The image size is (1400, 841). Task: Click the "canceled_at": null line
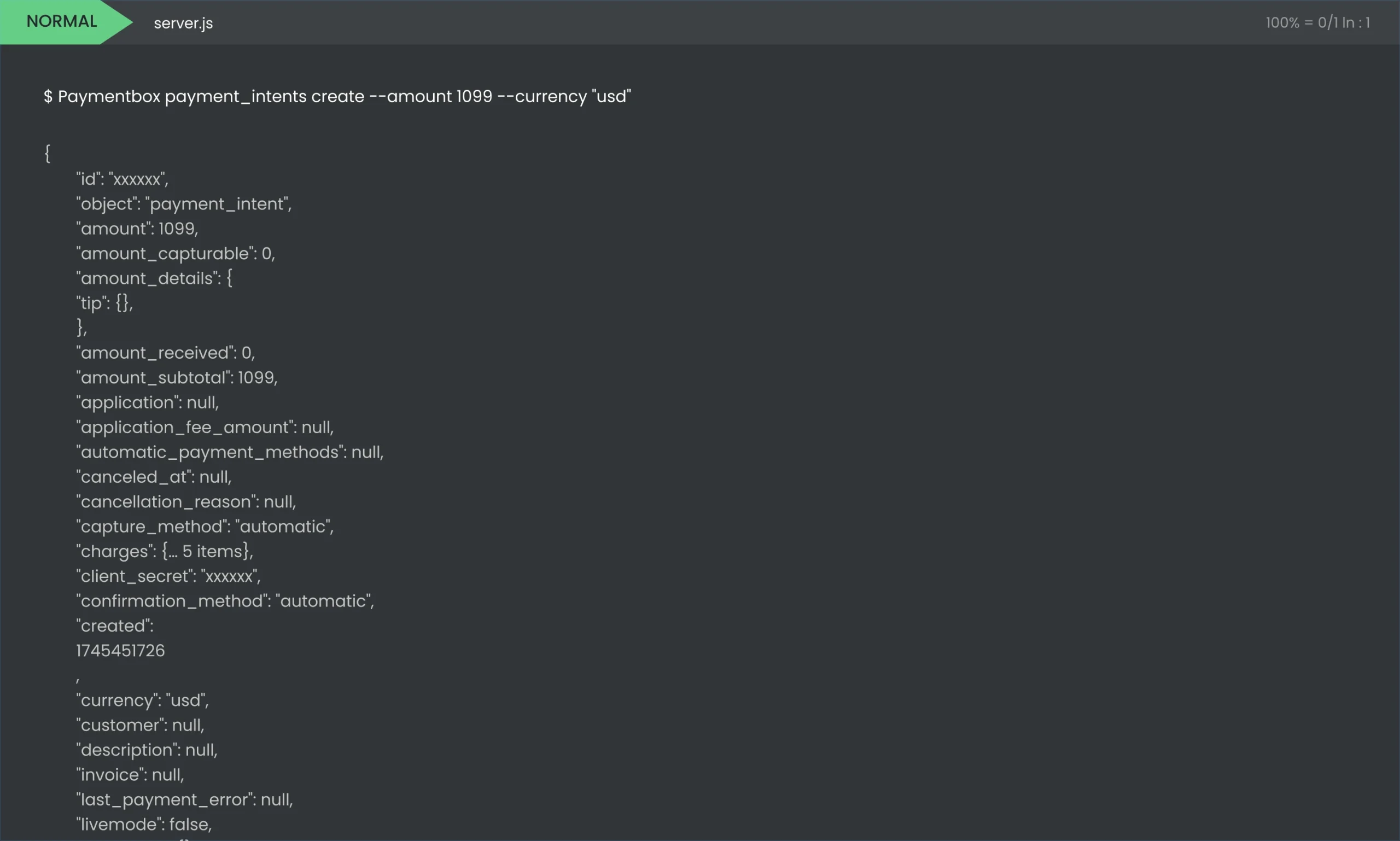coord(154,477)
